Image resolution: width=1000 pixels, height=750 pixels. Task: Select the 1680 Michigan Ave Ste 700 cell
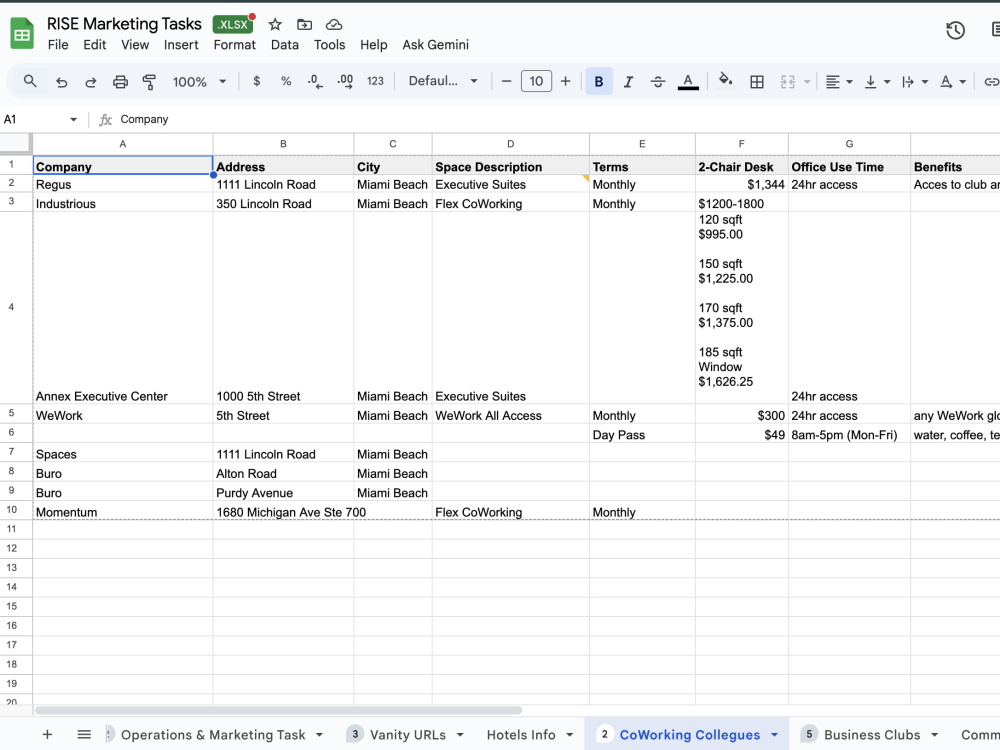click(283, 511)
